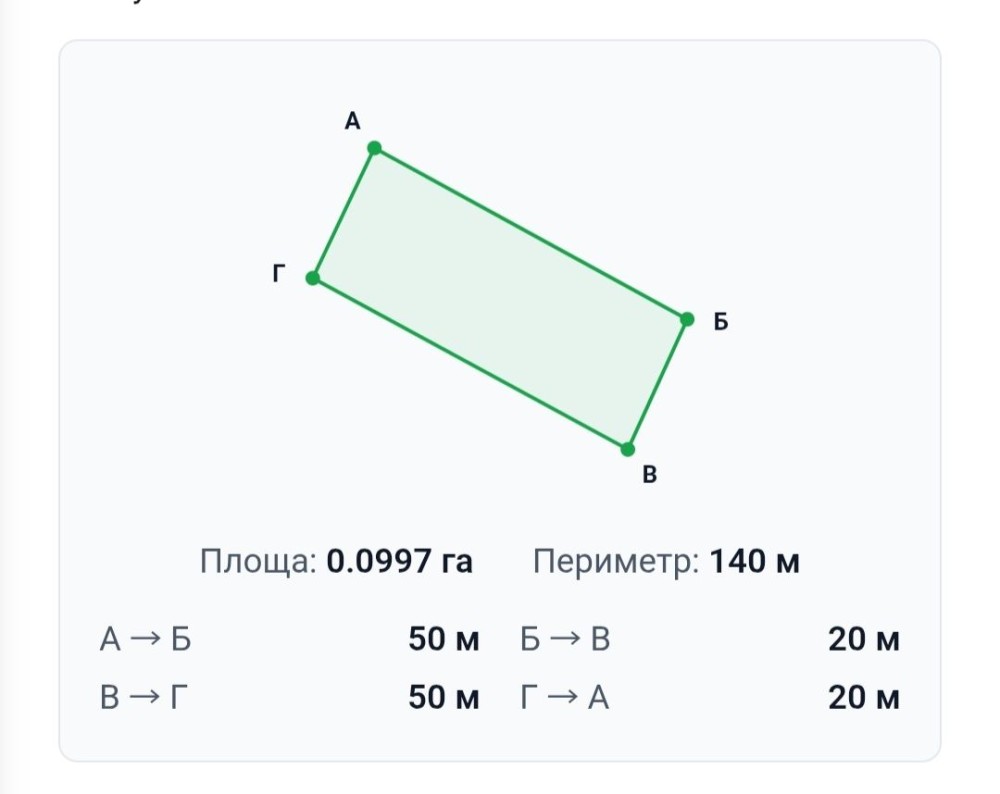Click the 50 м length for В → Г

coord(444,697)
